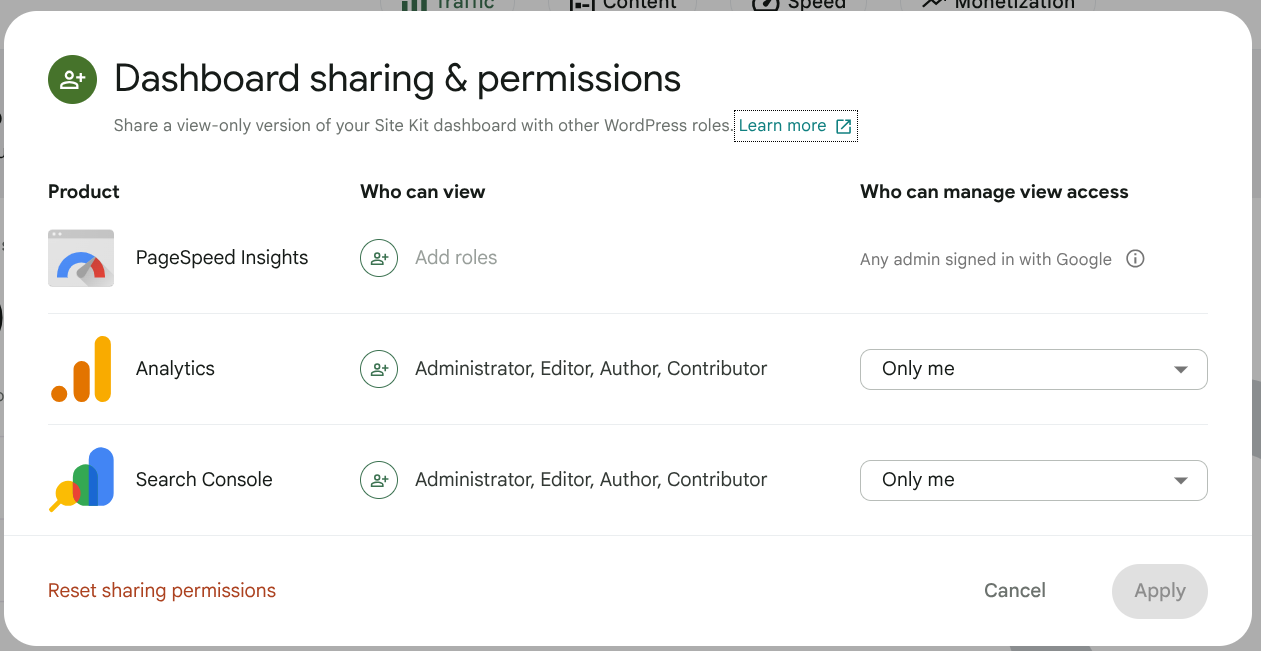Switch to the Traffic tab behind dialog
Image resolution: width=1261 pixels, height=651 pixels.
[448, 5]
